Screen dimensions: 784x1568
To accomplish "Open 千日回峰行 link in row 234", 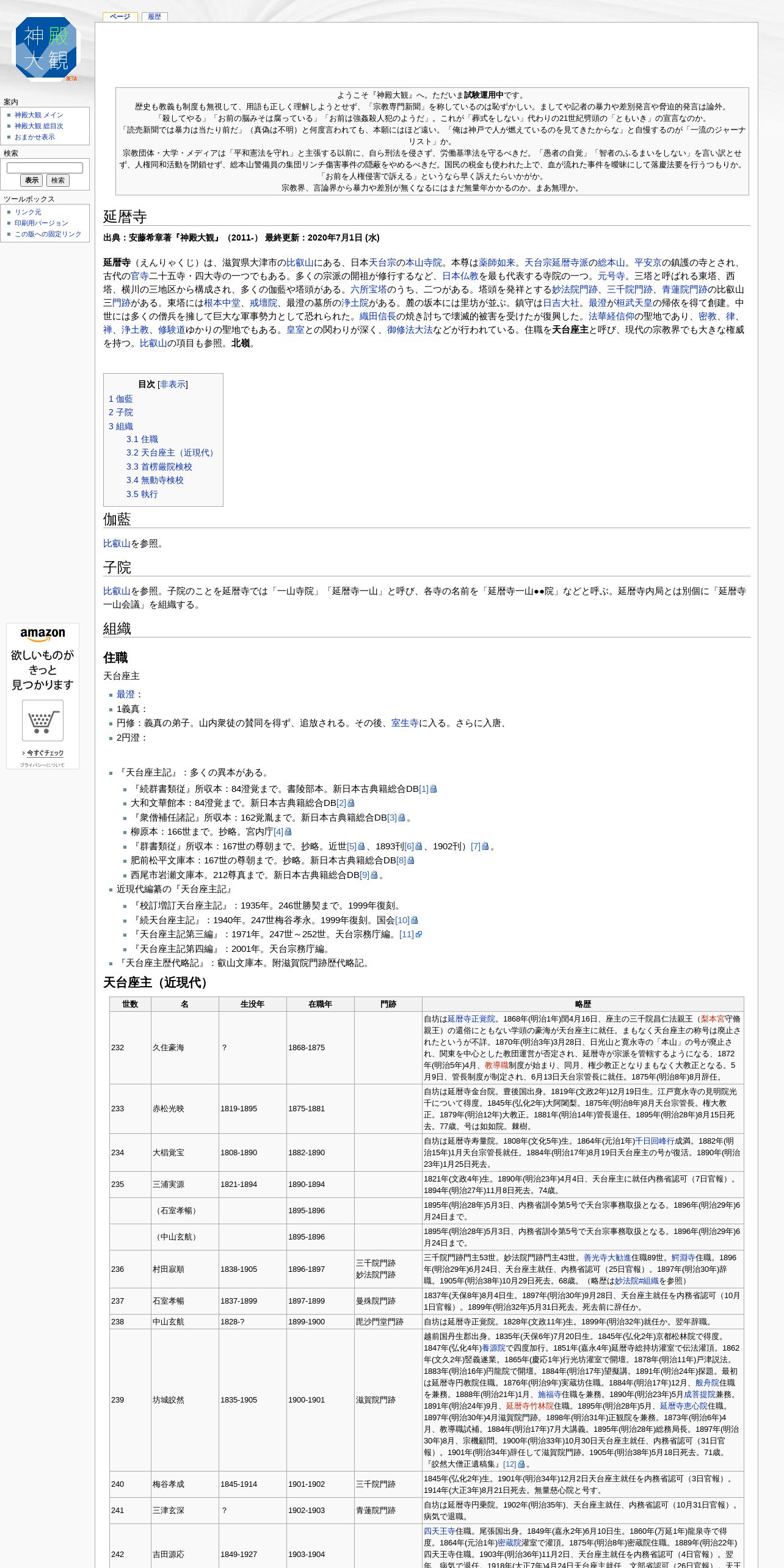I will 655,1141.
